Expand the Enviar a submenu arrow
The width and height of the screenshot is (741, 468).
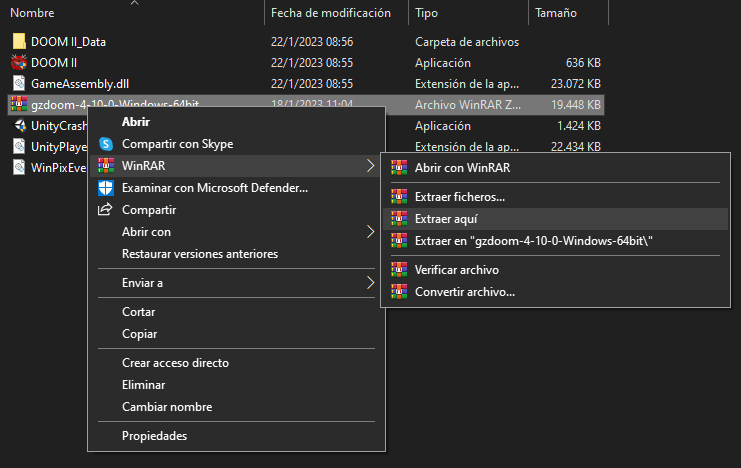370,283
